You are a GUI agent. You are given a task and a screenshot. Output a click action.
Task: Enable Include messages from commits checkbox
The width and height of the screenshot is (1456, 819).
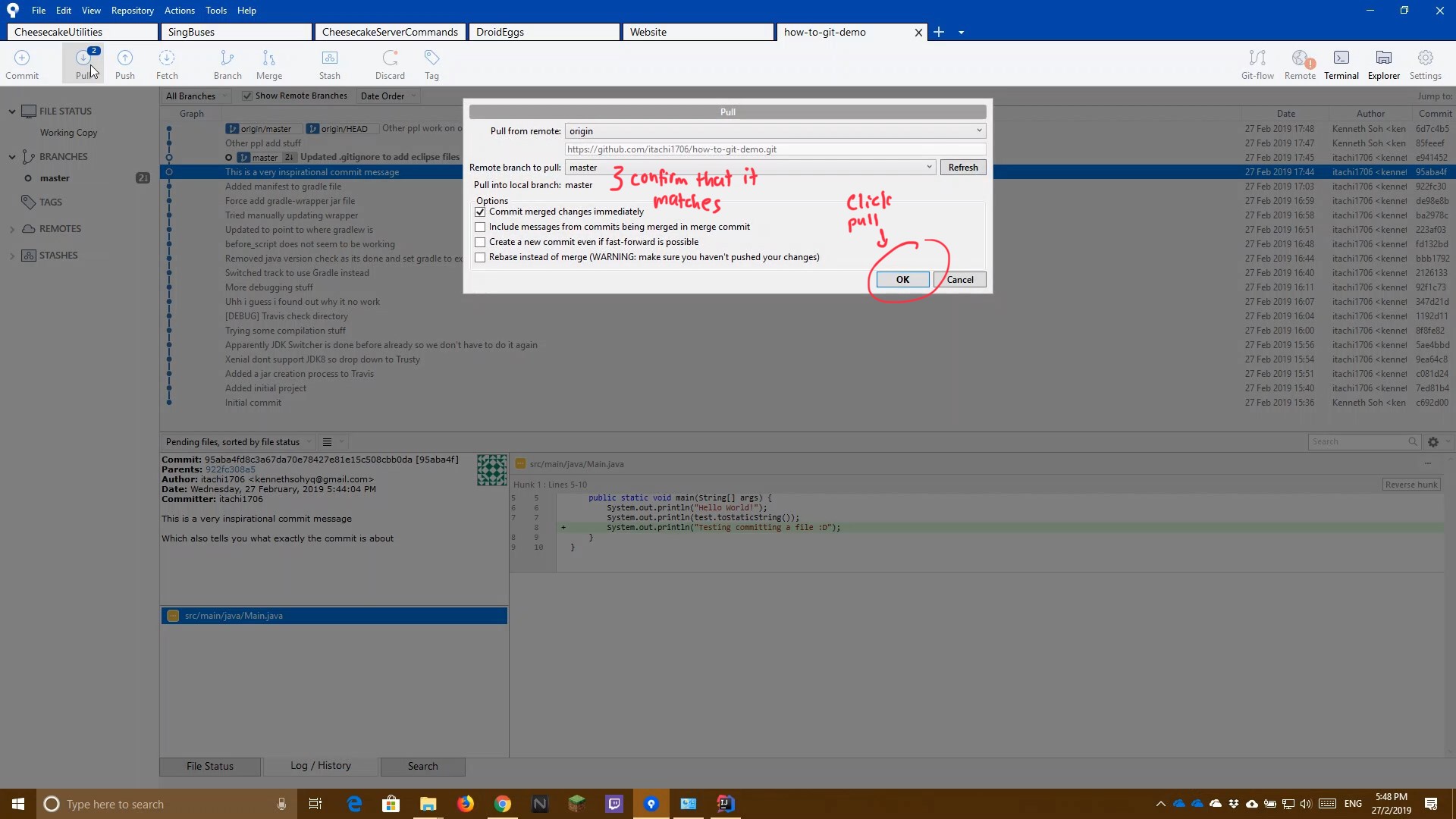481,226
